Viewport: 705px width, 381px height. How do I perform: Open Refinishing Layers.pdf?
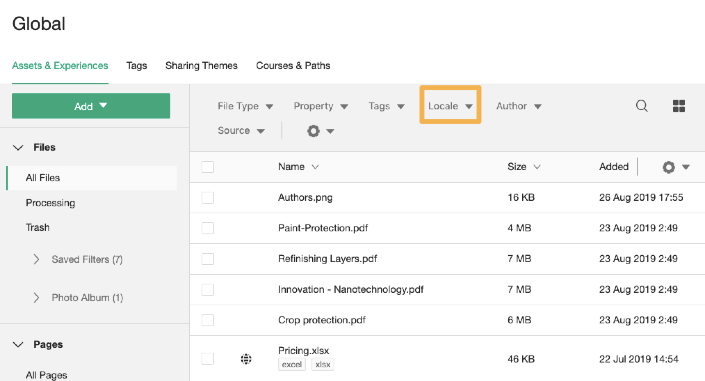coord(327,259)
